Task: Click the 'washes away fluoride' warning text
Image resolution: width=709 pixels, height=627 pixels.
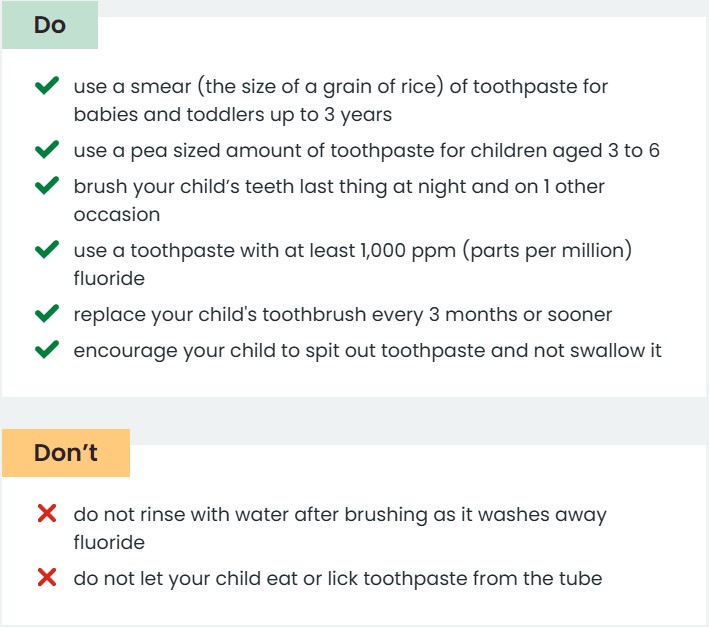Action: coord(340,528)
